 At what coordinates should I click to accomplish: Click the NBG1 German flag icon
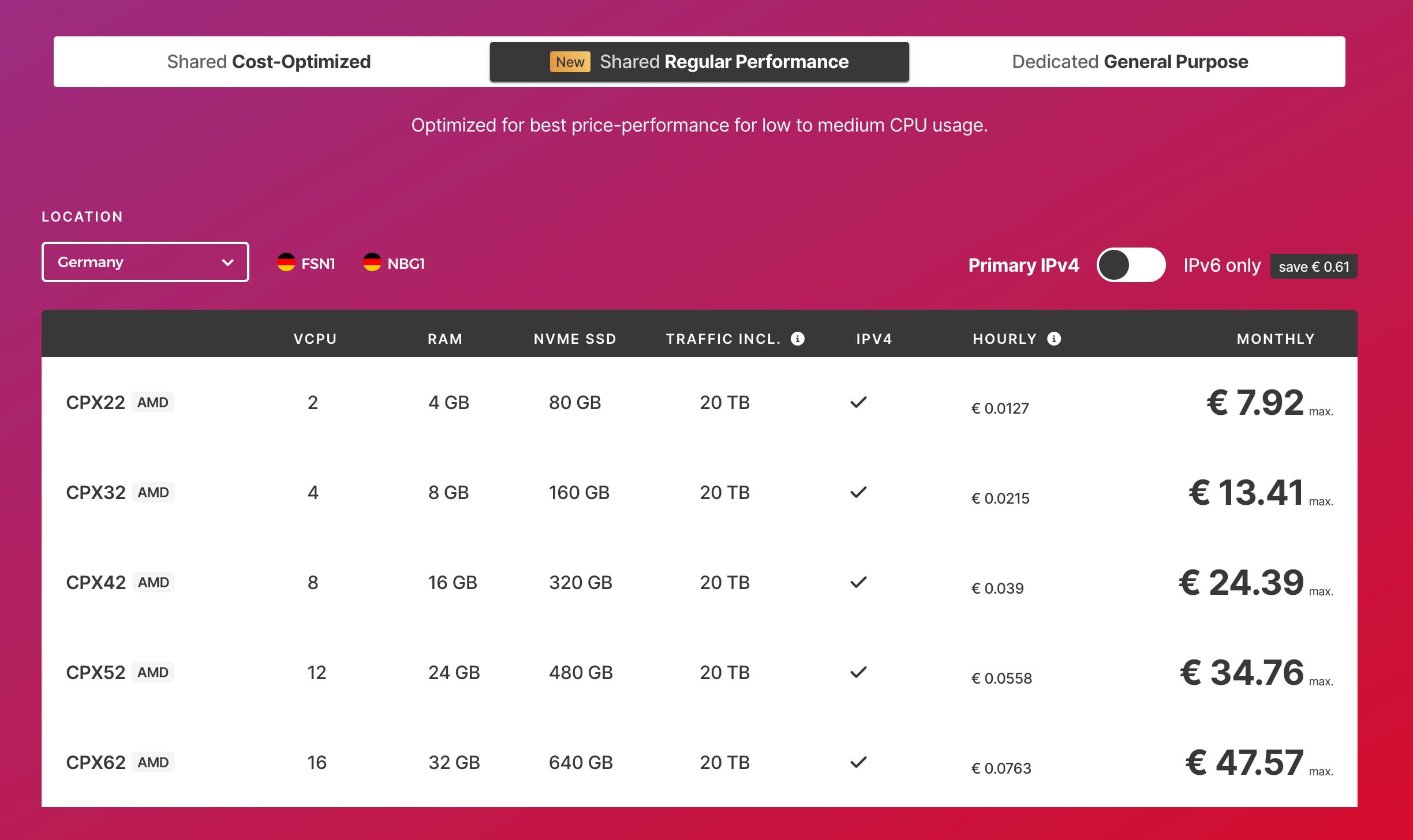point(372,262)
